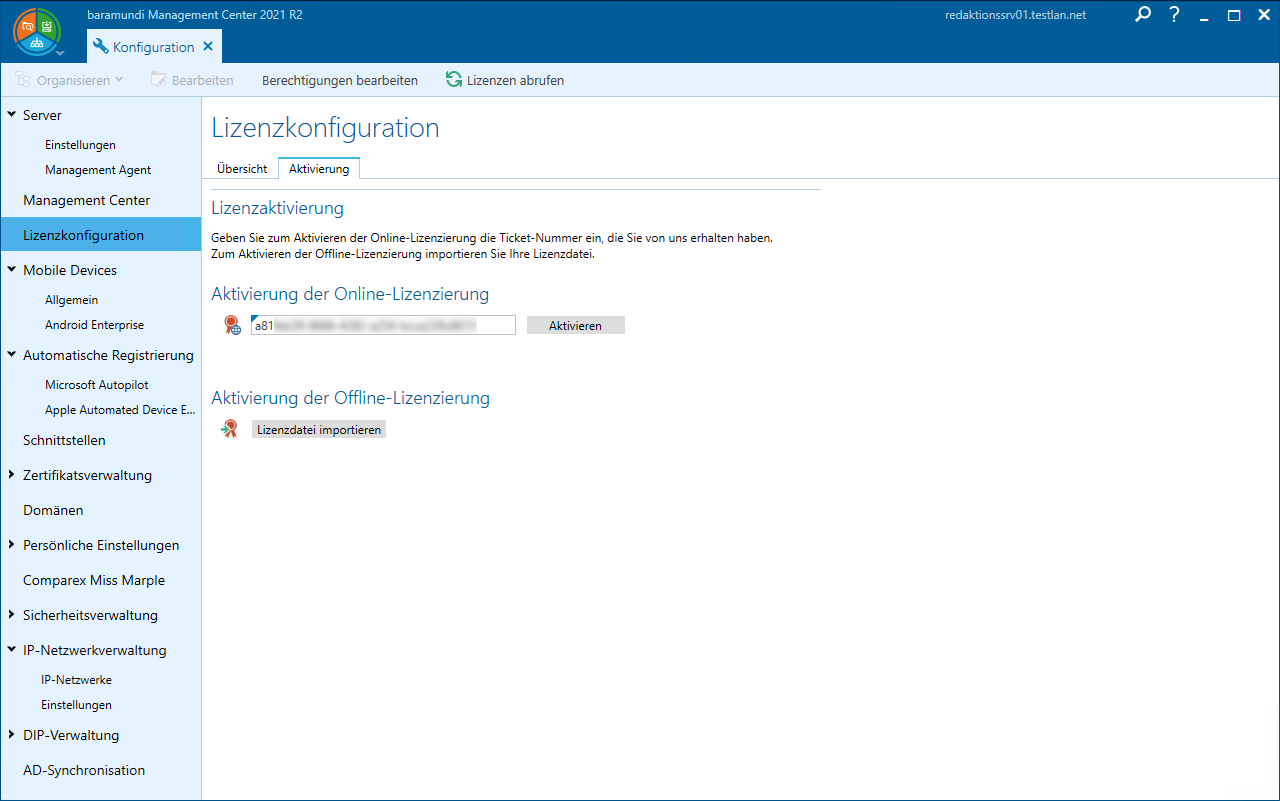Open the search magnifier icon
Viewport: 1280px width, 801px height.
(x=1143, y=15)
